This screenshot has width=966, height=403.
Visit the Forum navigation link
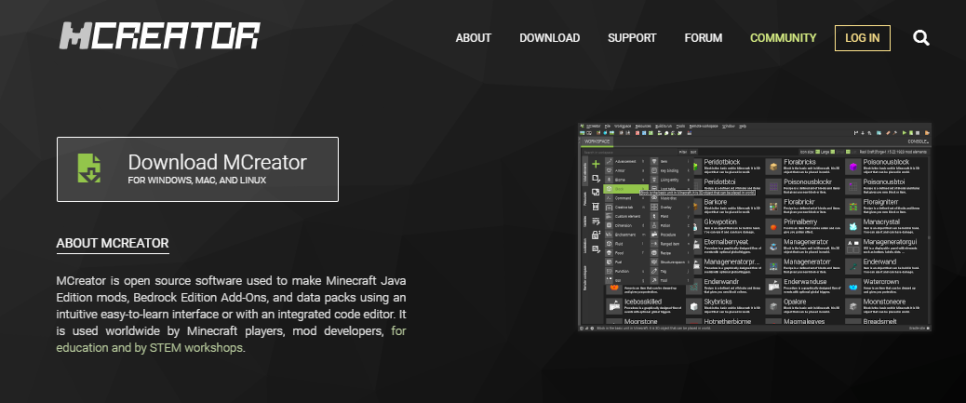click(703, 38)
